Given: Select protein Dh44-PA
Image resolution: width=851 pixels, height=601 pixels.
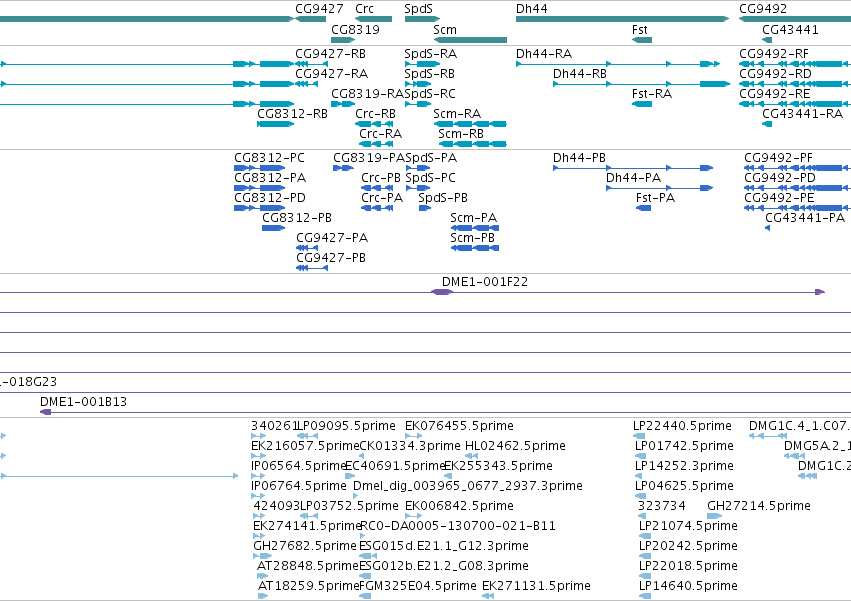Looking at the screenshot, I should click(659, 188).
